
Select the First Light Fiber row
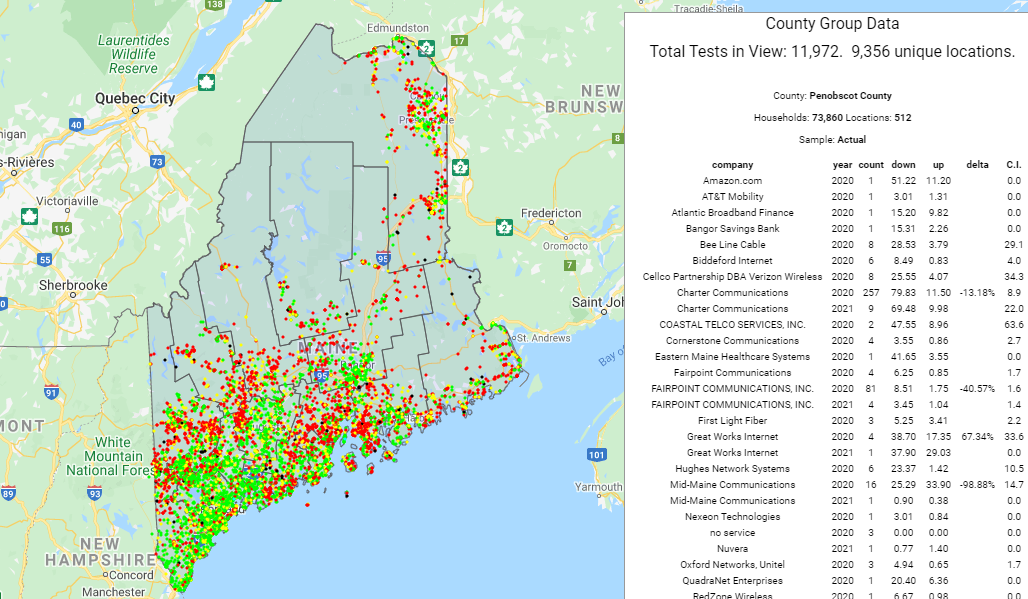coord(832,421)
